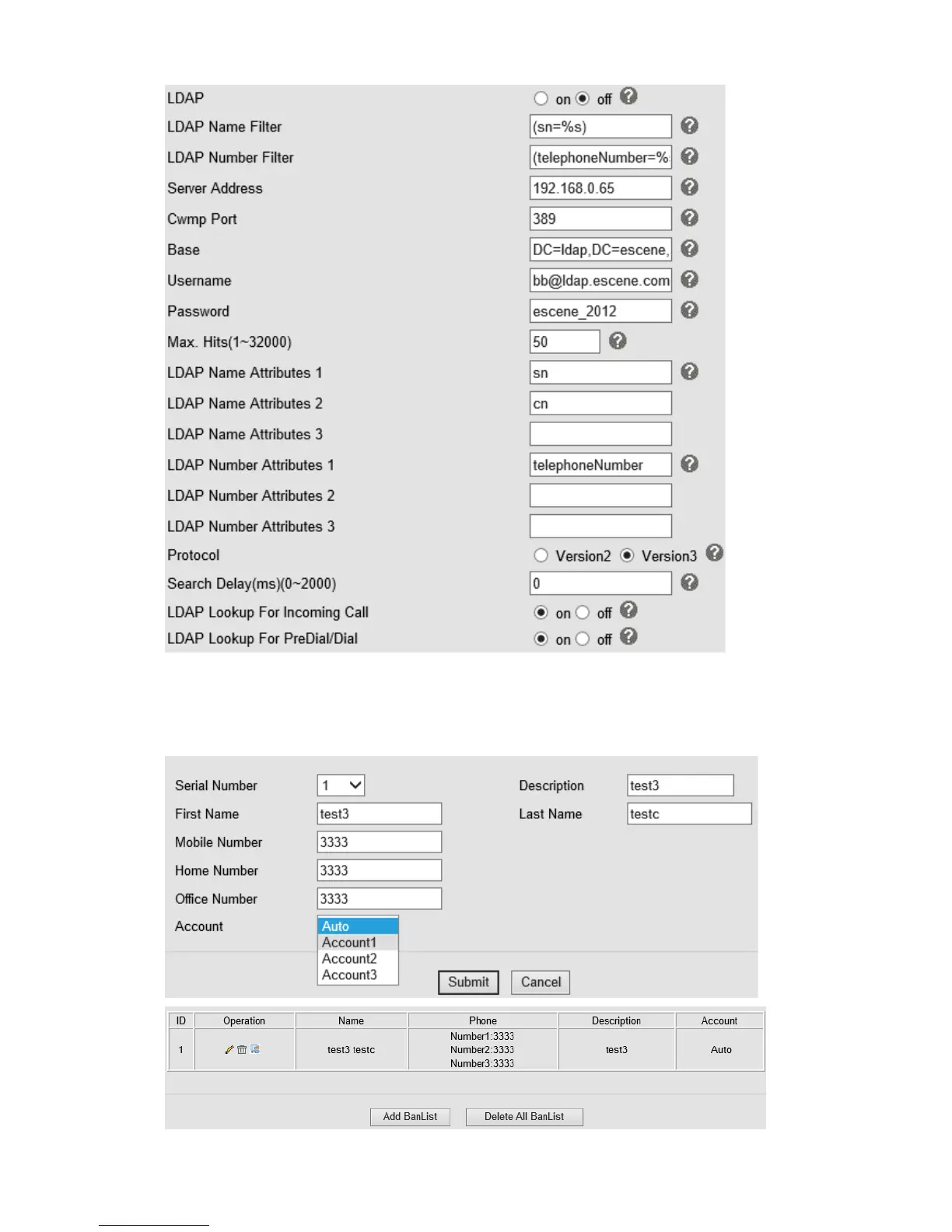Screen dimensions: 952x1232
Task: Click Delete All BanList
Action: tap(524, 1117)
